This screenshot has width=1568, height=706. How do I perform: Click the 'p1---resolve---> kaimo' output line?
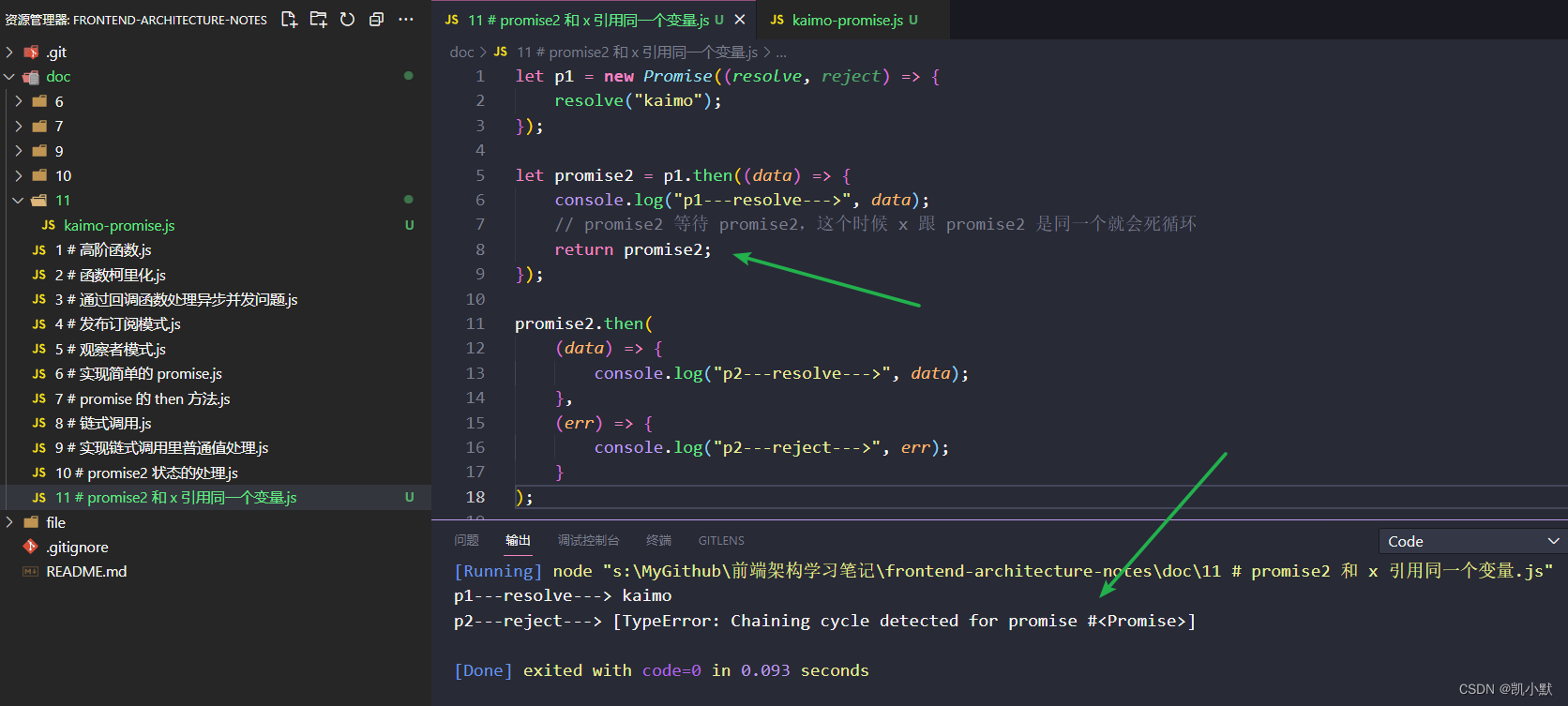point(563,595)
